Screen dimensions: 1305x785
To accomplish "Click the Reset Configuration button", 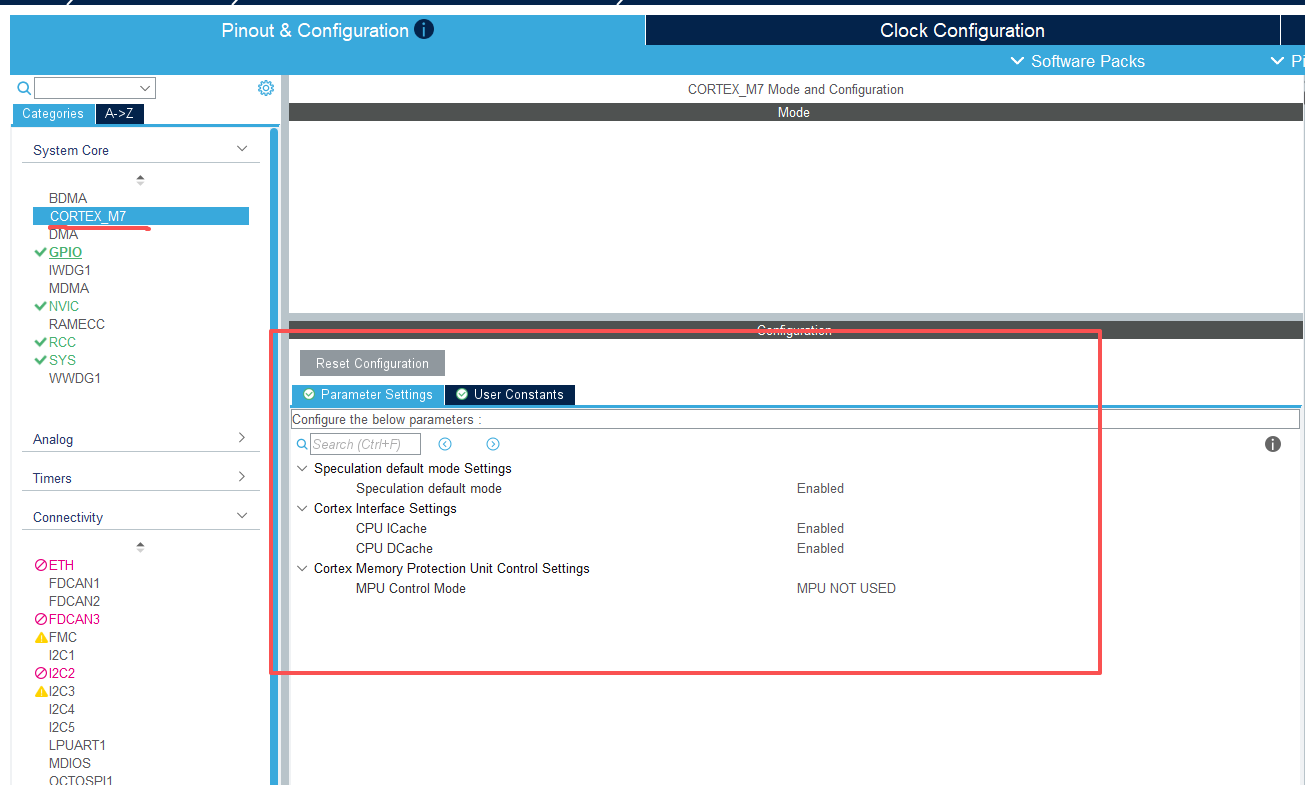I will [x=372, y=363].
